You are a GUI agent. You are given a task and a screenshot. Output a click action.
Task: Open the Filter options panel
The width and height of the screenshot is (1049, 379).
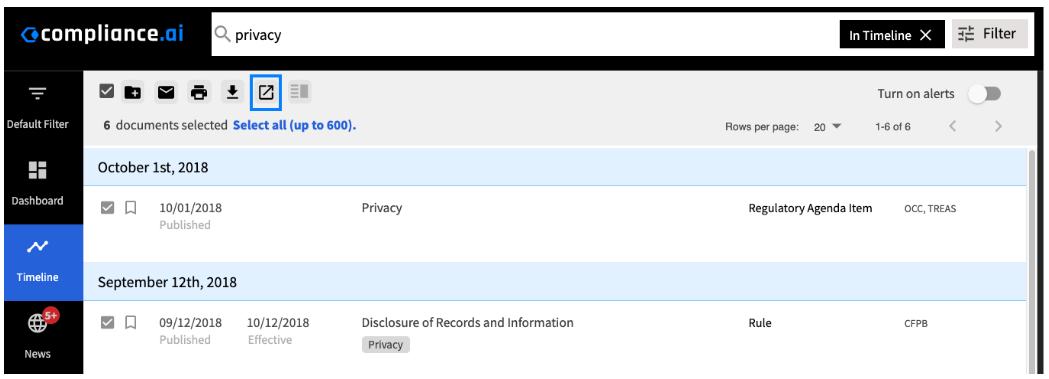(x=989, y=34)
